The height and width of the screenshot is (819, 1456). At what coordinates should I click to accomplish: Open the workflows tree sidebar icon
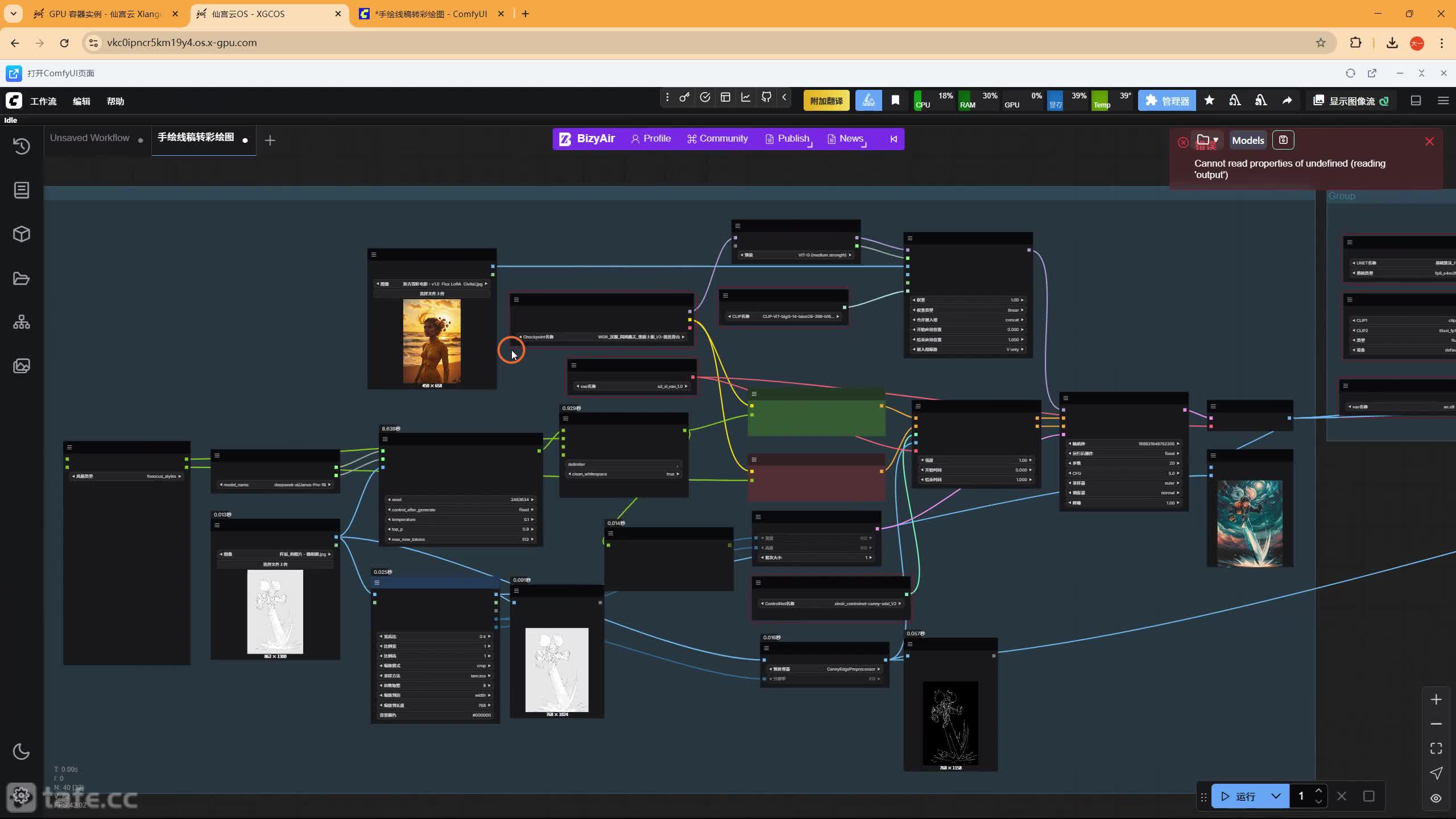(22, 322)
